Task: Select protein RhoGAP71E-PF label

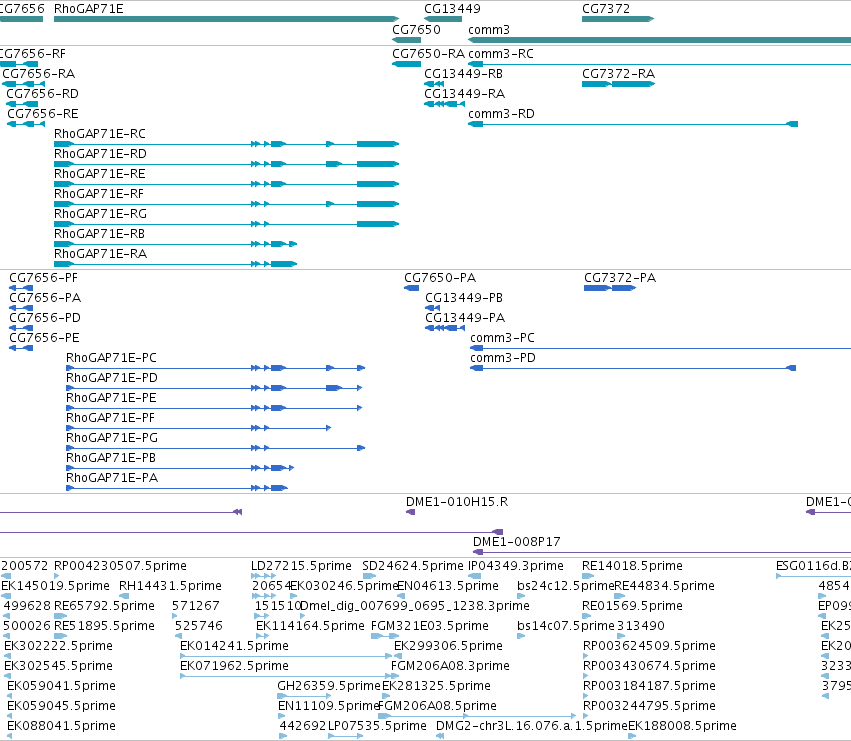Action: pyautogui.click(x=110, y=418)
